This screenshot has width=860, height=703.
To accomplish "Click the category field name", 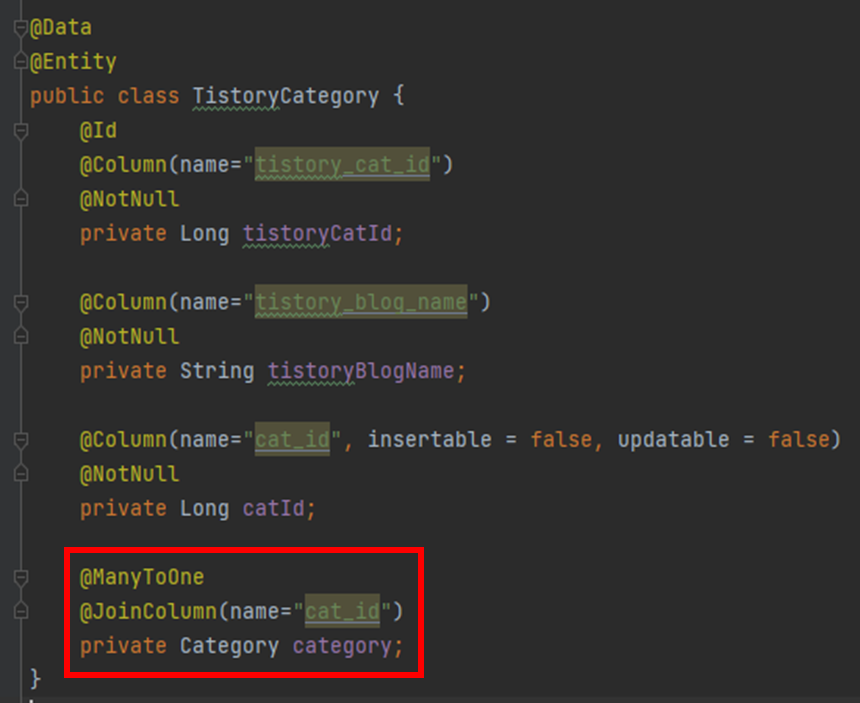I will point(342,646).
